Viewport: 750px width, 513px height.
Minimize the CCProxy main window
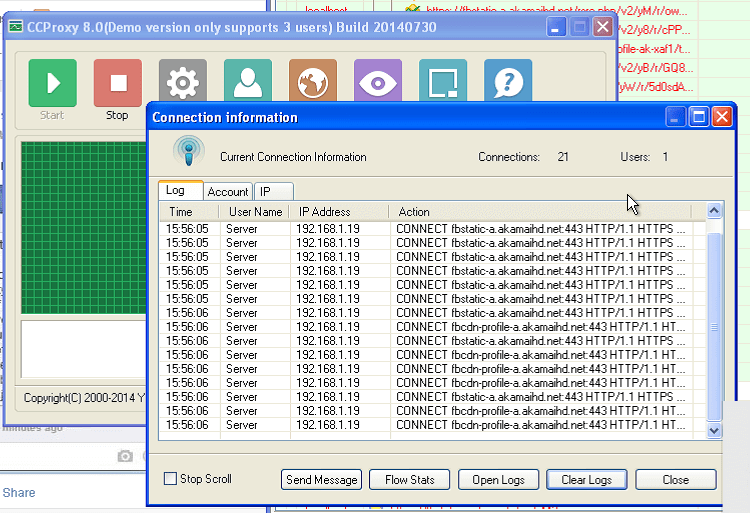pyautogui.click(x=556, y=27)
